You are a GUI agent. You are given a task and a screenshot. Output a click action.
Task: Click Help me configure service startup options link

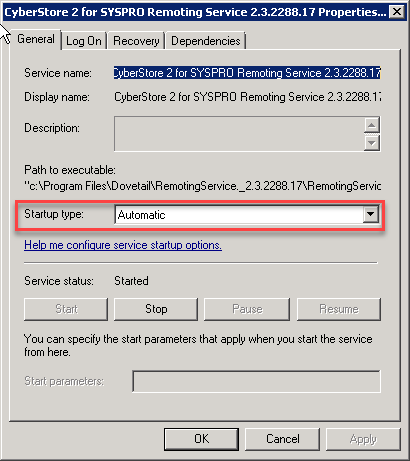[123, 245]
